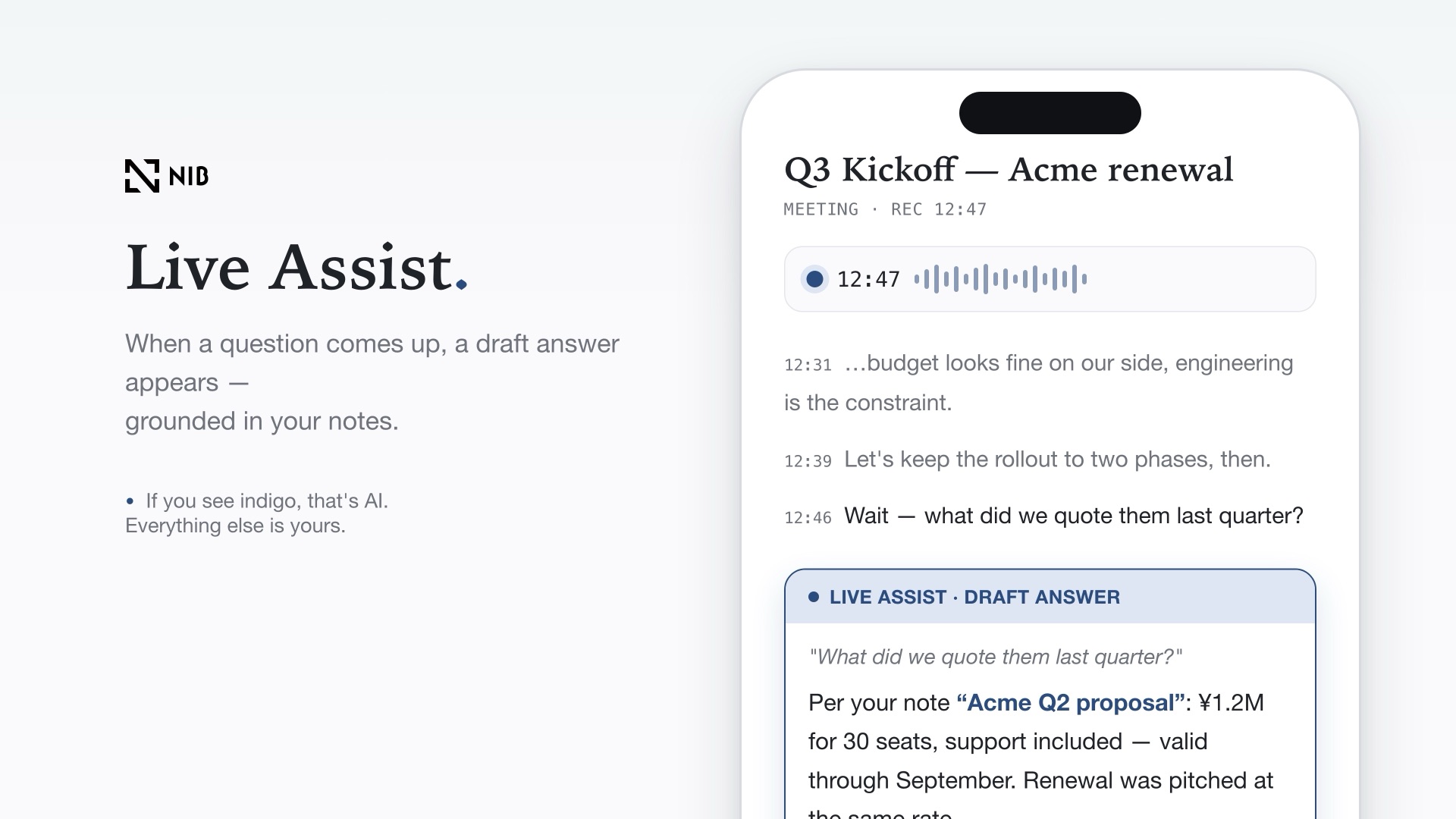Image resolution: width=1456 pixels, height=819 pixels.
Task: Click the quoted question in draft answer
Action: click(x=996, y=657)
